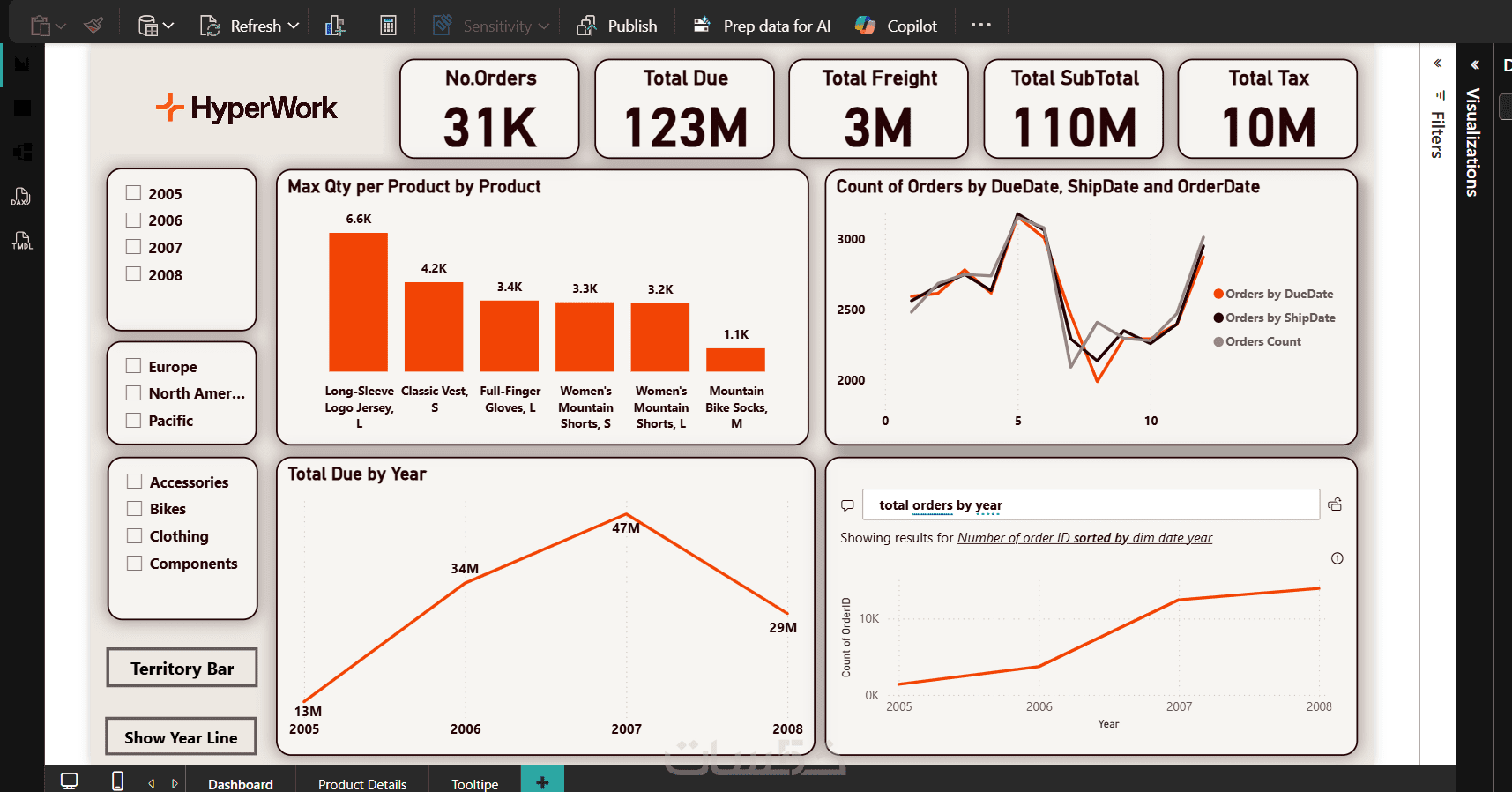Check the 2007 year checkbox
Screen dimensions: 1512x792
click(134, 247)
